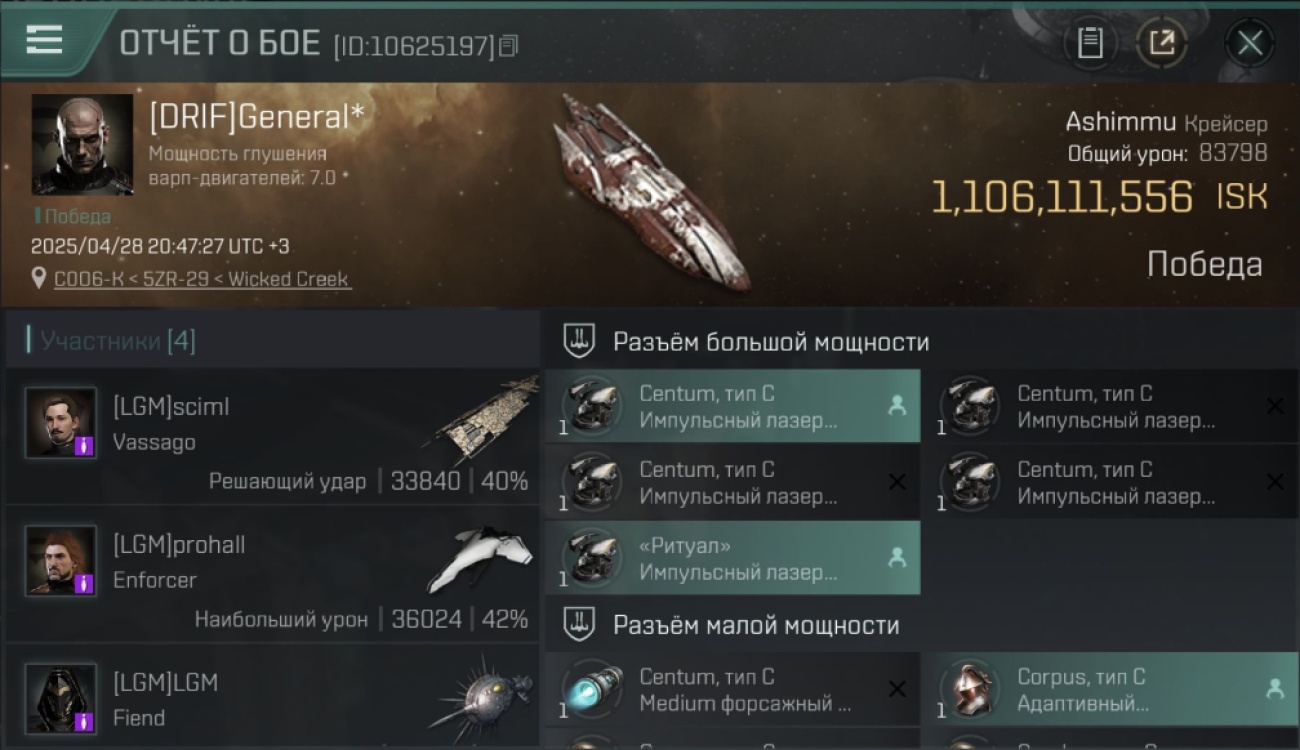This screenshot has height=750, width=1300.
Task: Tap the info badge on prohall's portrait
Action: (x=84, y=584)
